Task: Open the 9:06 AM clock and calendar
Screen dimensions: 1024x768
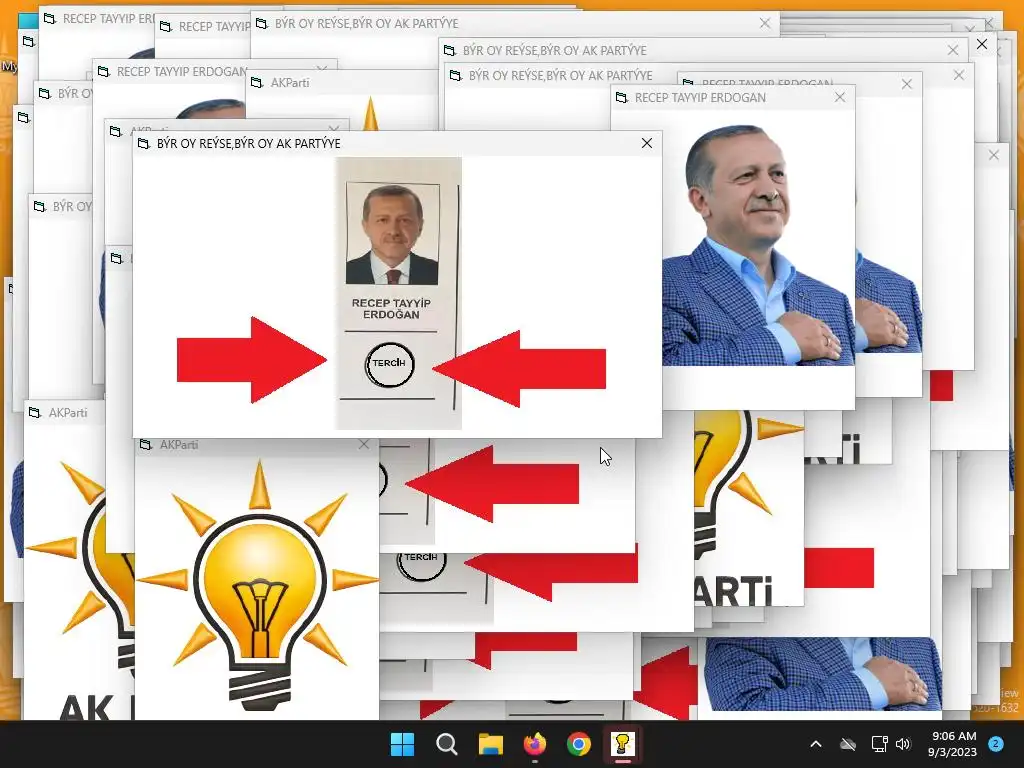Action: click(x=952, y=744)
